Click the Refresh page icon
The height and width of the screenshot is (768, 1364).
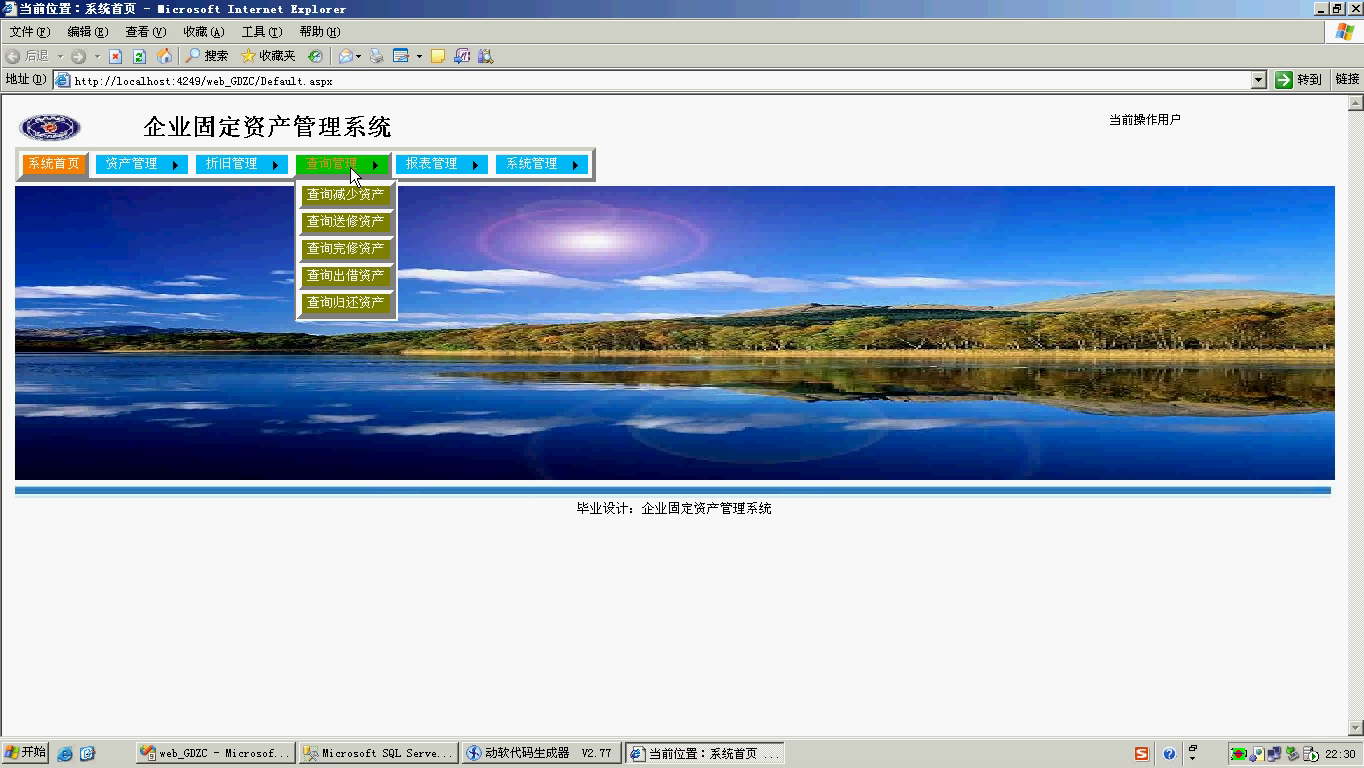tap(139, 56)
